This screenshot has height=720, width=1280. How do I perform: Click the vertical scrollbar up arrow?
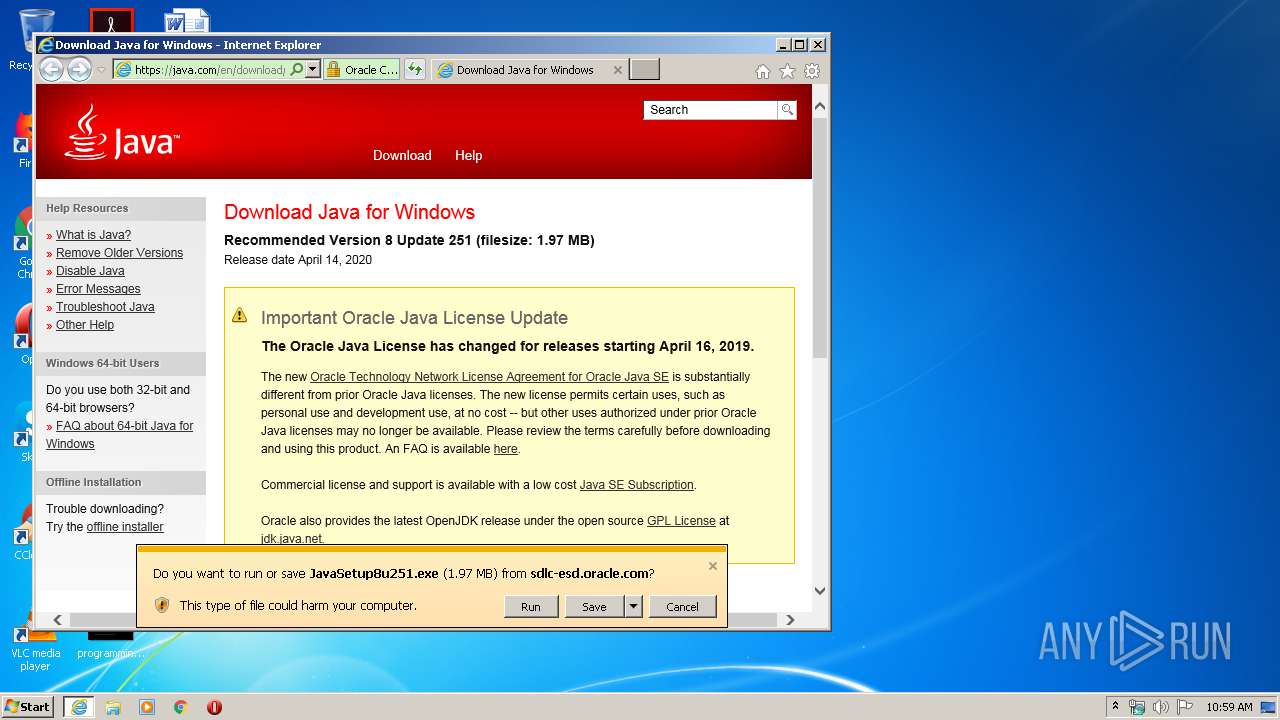(820, 106)
